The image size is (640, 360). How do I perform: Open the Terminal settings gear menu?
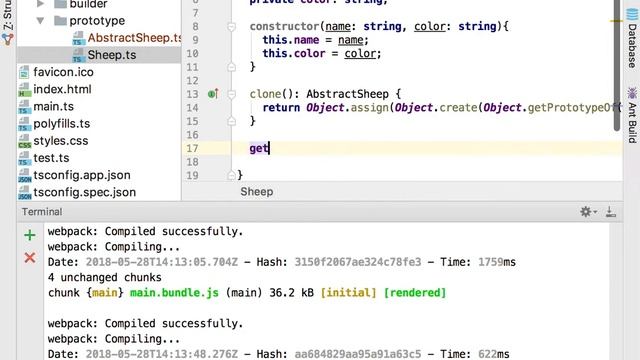[588, 212]
